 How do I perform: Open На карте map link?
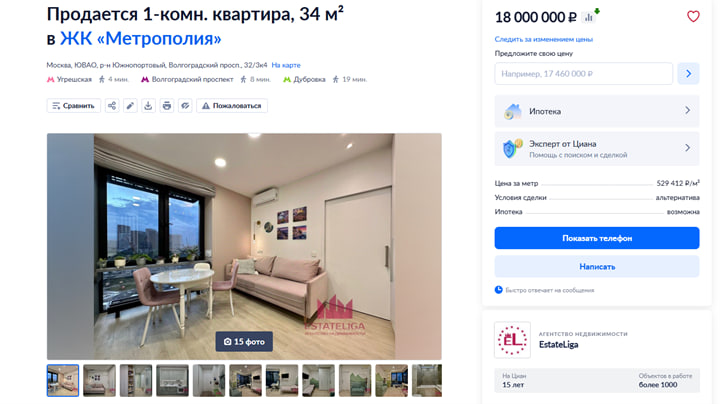click(x=286, y=65)
